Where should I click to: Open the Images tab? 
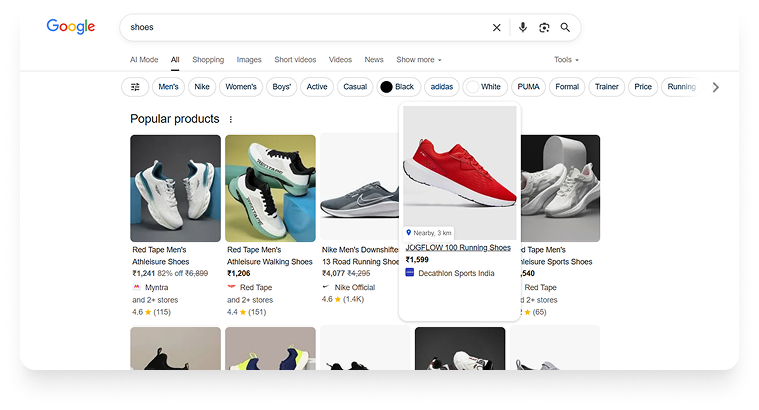(x=249, y=60)
